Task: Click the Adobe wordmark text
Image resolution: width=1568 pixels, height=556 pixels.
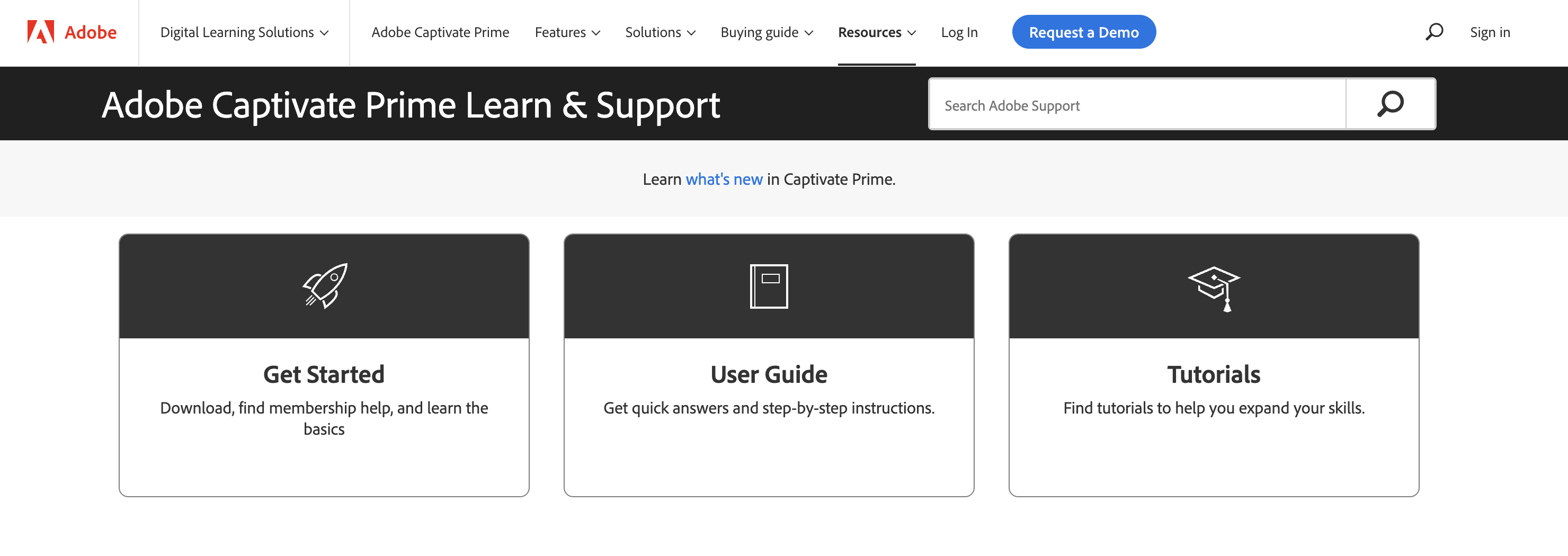Action: tap(91, 32)
